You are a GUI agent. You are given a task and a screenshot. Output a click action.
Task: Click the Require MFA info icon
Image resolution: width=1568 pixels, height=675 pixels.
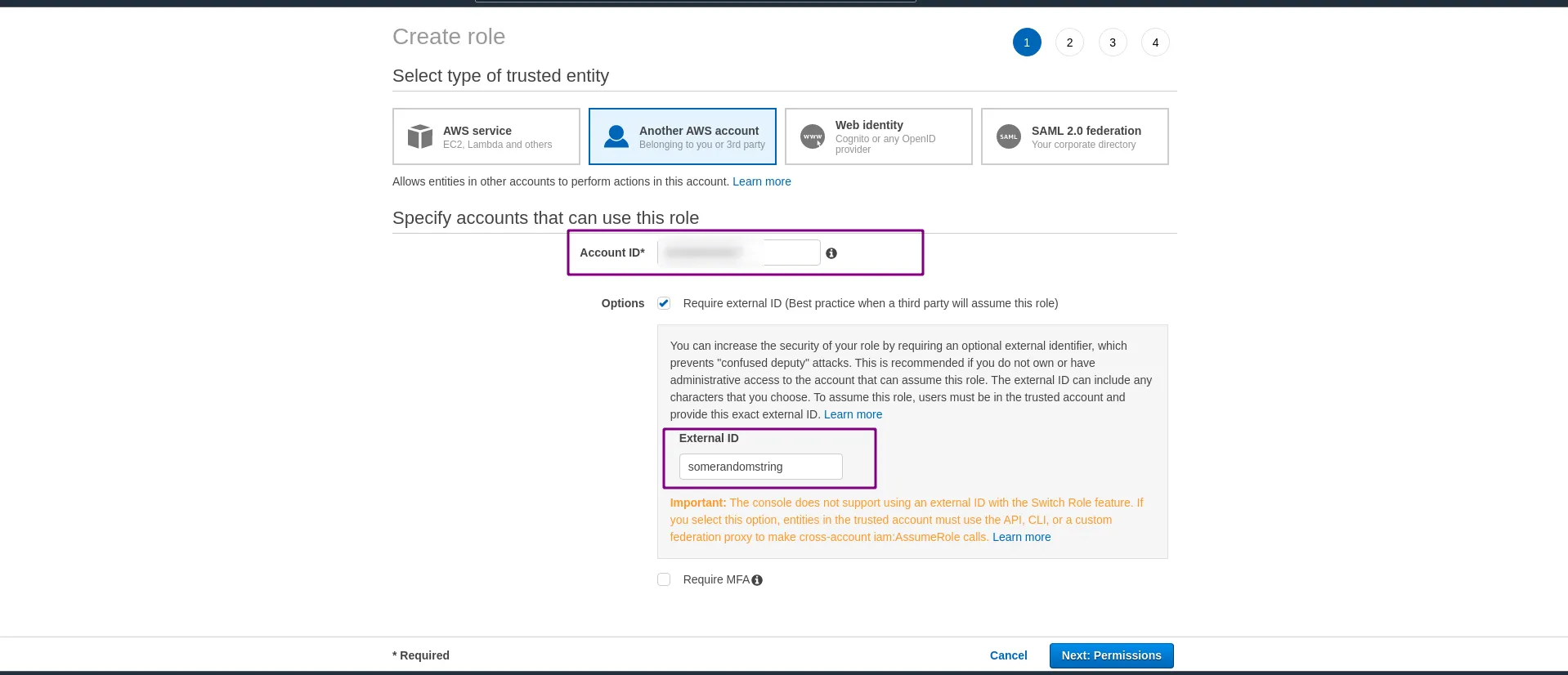pyautogui.click(x=757, y=580)
